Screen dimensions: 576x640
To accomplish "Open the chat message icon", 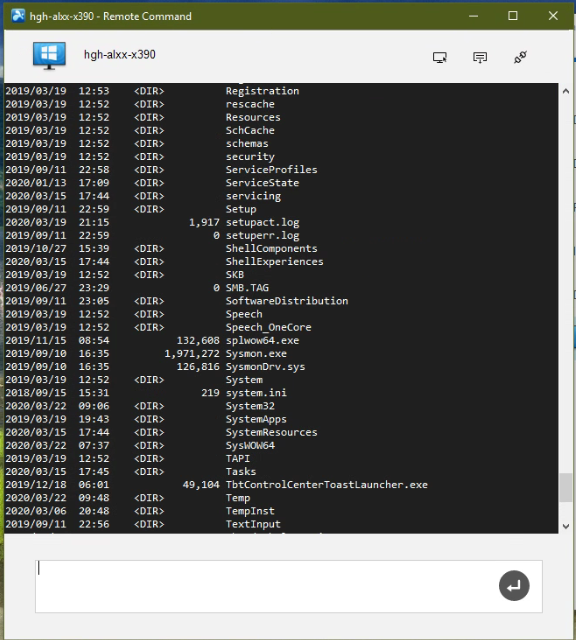I will [480, 57].
